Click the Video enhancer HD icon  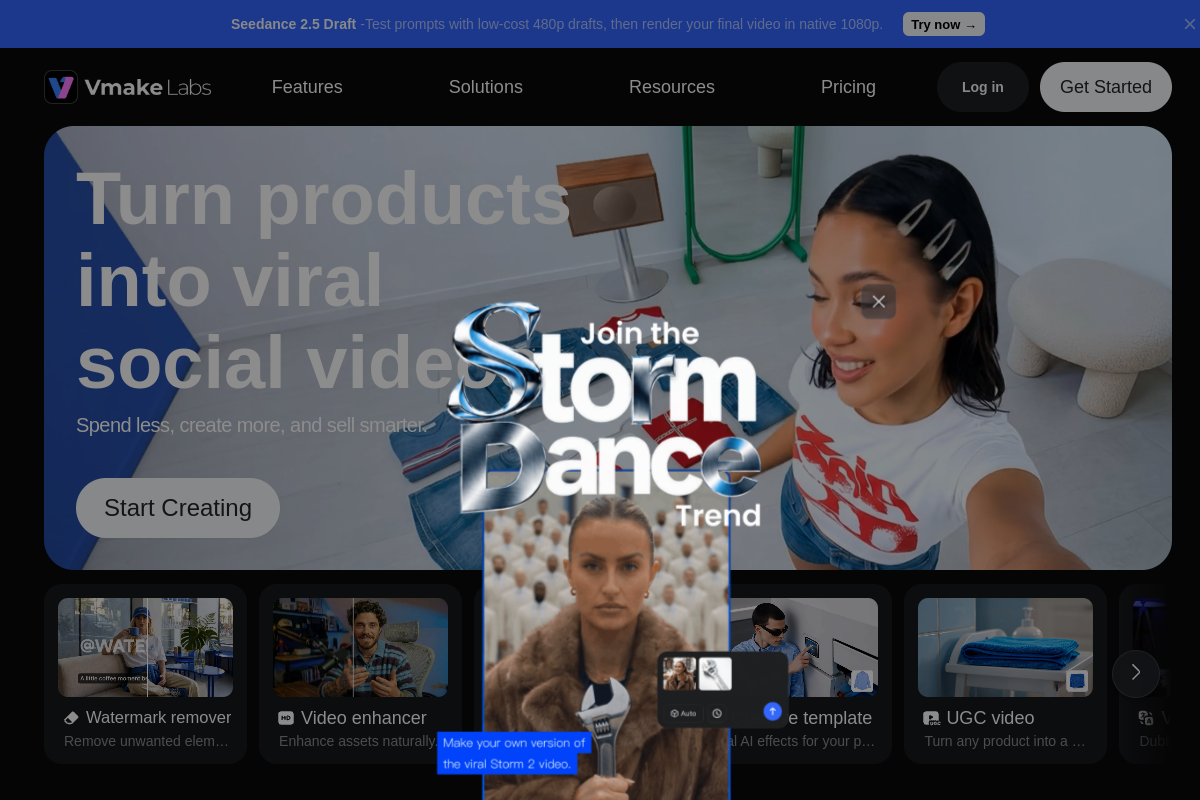286,718
